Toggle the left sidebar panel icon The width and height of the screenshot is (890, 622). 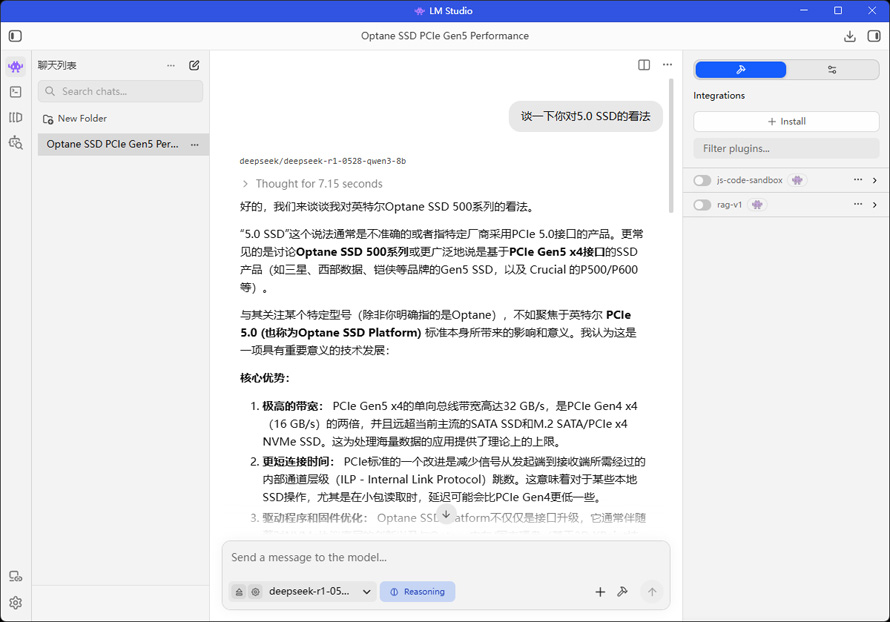[x=15, y=36]
